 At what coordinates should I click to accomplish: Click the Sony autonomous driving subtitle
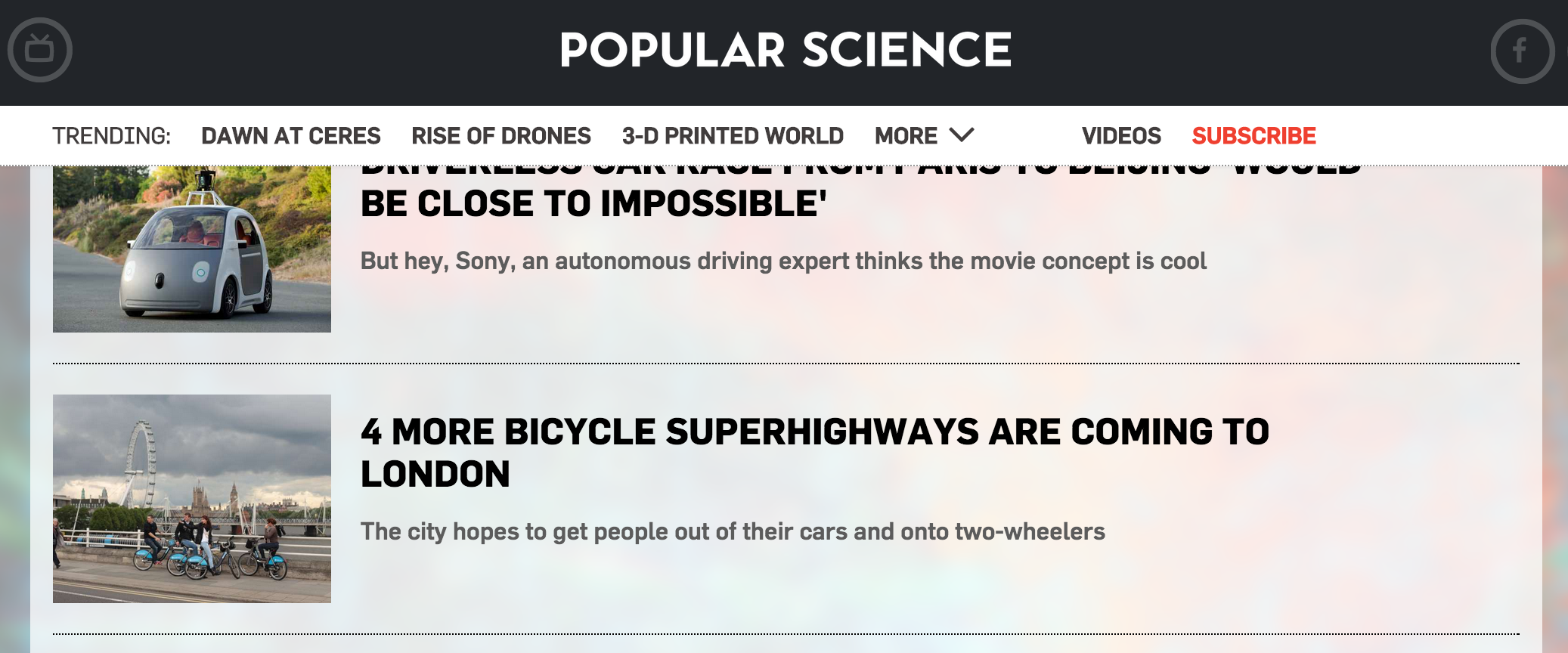point(783,261)
